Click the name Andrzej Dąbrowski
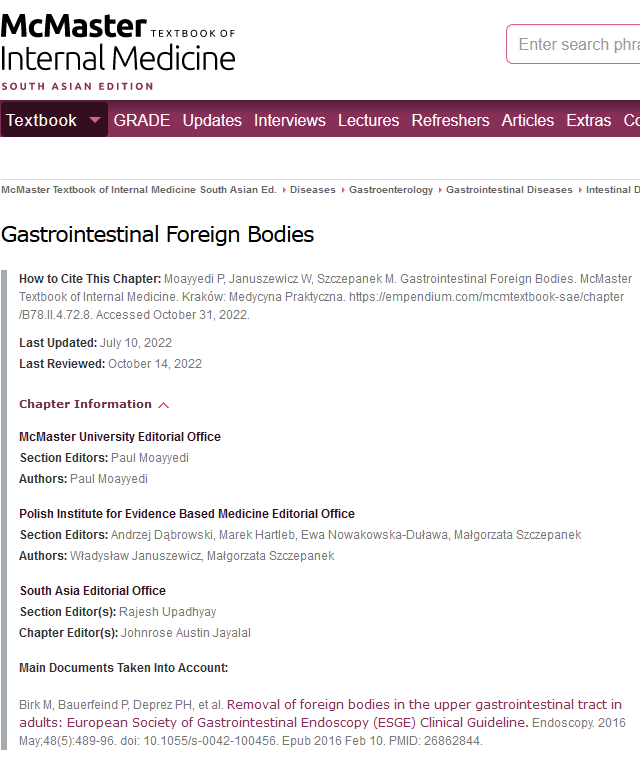 point(161,535)
